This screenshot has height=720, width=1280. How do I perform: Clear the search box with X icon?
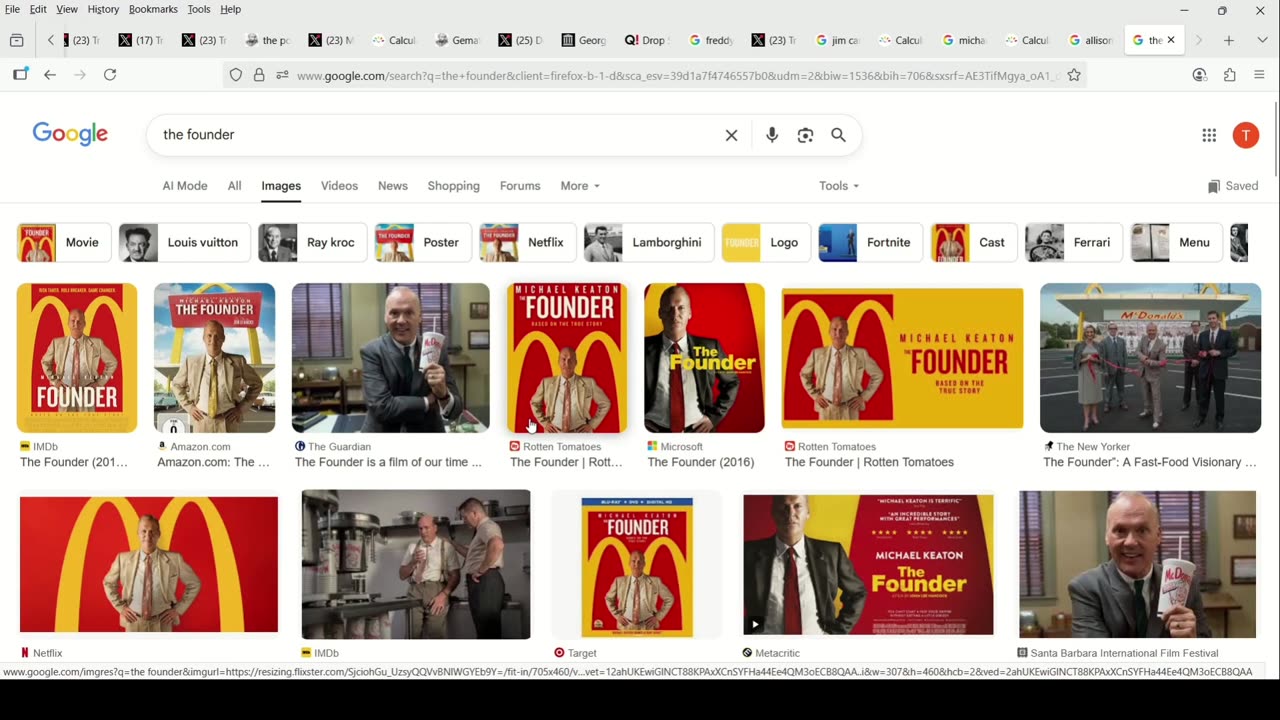coord(731,135)
